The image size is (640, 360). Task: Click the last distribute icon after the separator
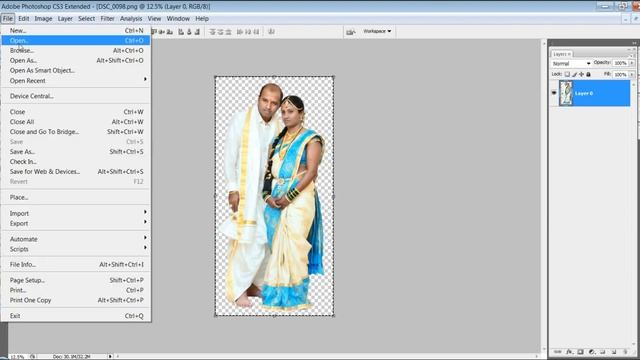(271, 31)
